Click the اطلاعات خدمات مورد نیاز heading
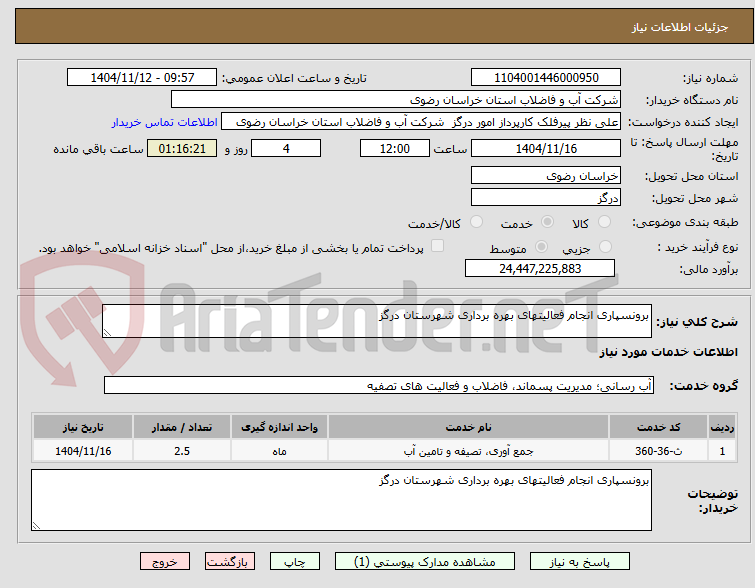The height and width of the screenshot is (588, 755). click(668, 353)
